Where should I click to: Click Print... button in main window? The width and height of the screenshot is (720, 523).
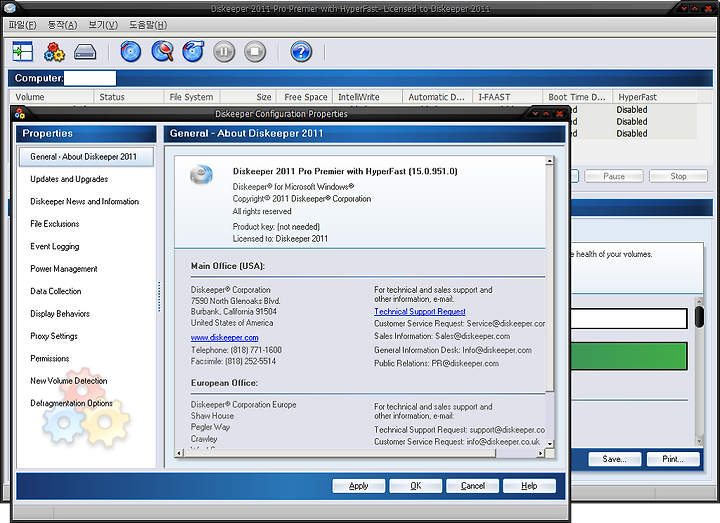[673, 459]
